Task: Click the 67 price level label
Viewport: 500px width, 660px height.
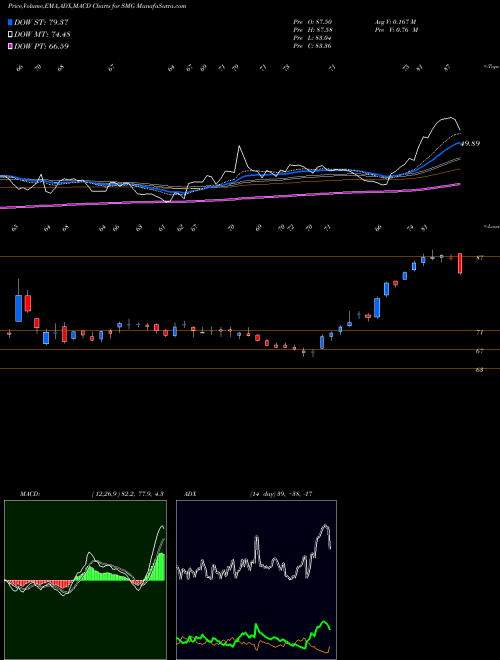Action: pyautogui.click(x=479, y=351)
